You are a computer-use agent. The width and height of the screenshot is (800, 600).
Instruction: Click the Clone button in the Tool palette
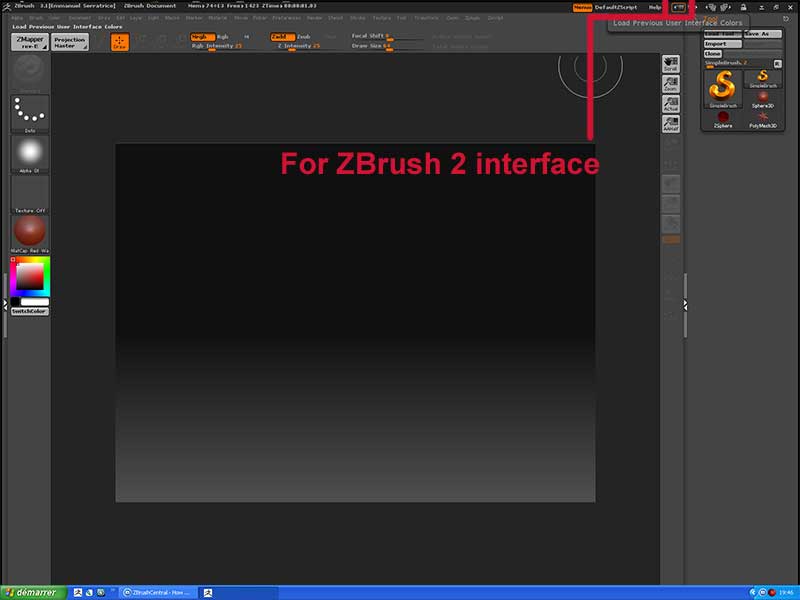pyautogui.click(x=713, y=54)
